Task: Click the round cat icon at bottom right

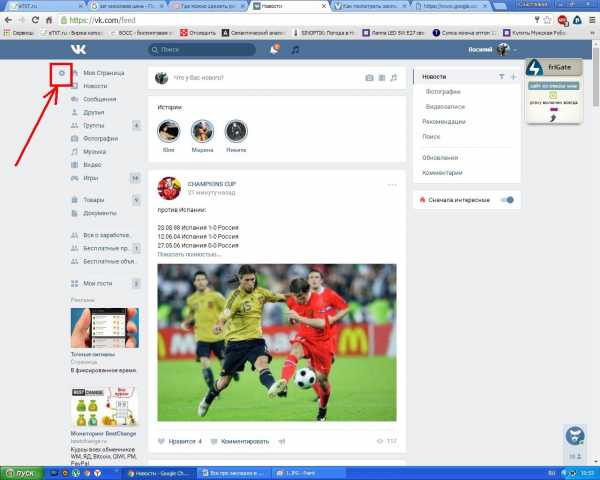Action: (575, 435)
